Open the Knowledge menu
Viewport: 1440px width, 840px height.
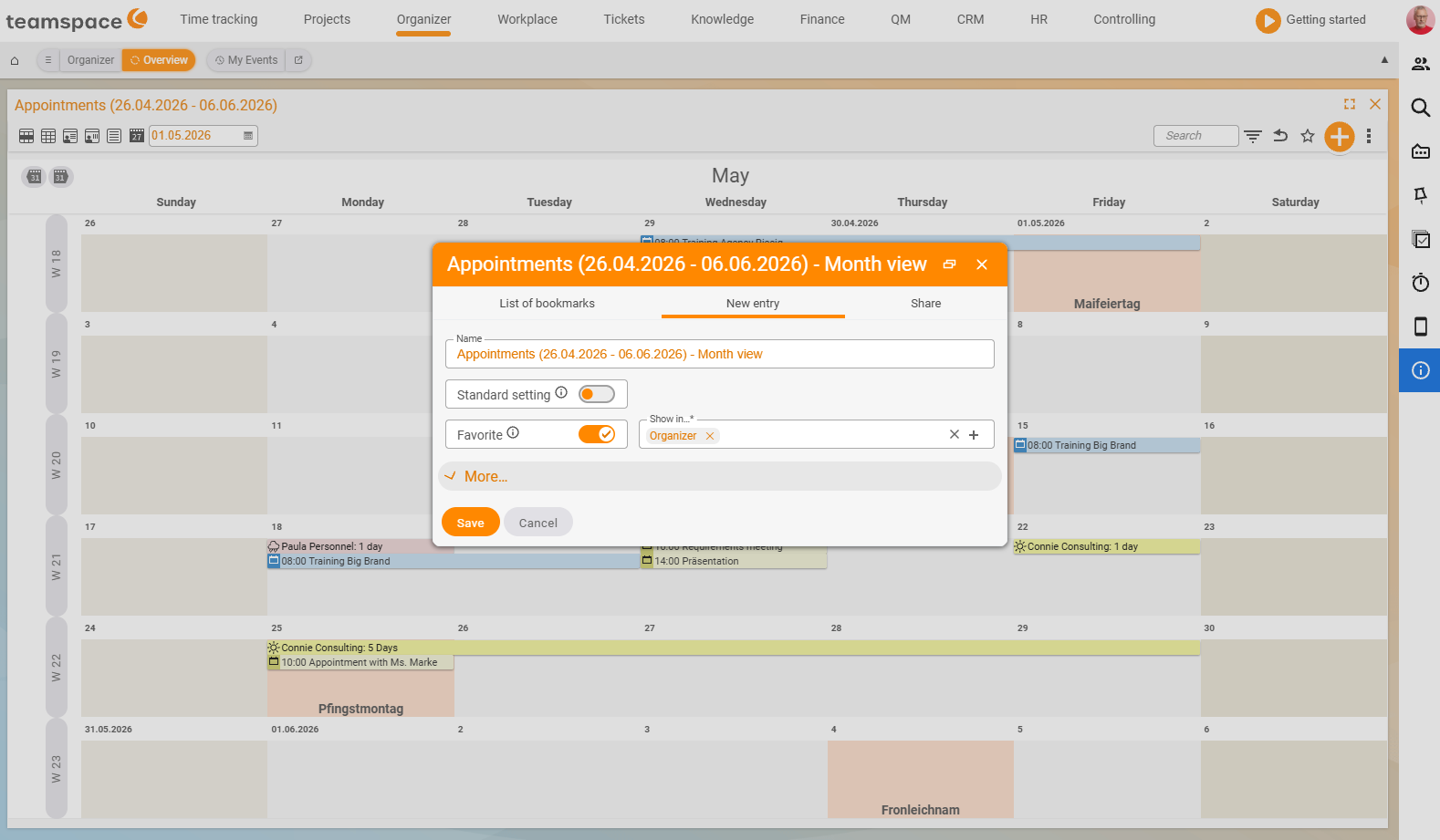pos(723,19)
